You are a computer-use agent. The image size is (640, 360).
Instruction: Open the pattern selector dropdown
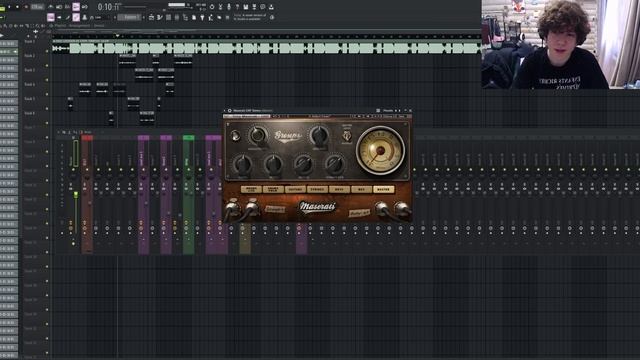coord(130,17)
